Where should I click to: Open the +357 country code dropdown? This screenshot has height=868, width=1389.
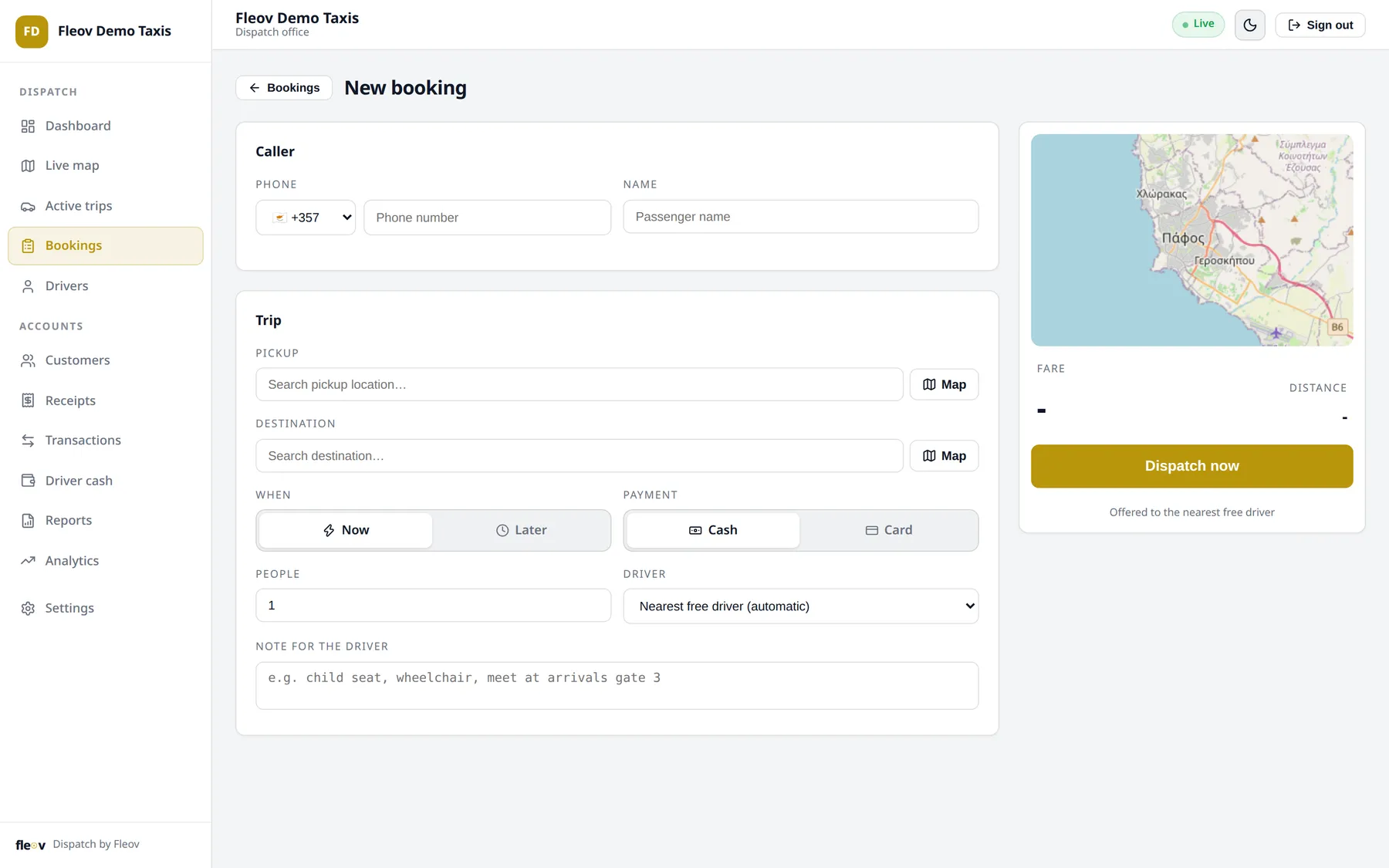pyautogui.click(x=306, y=218)
